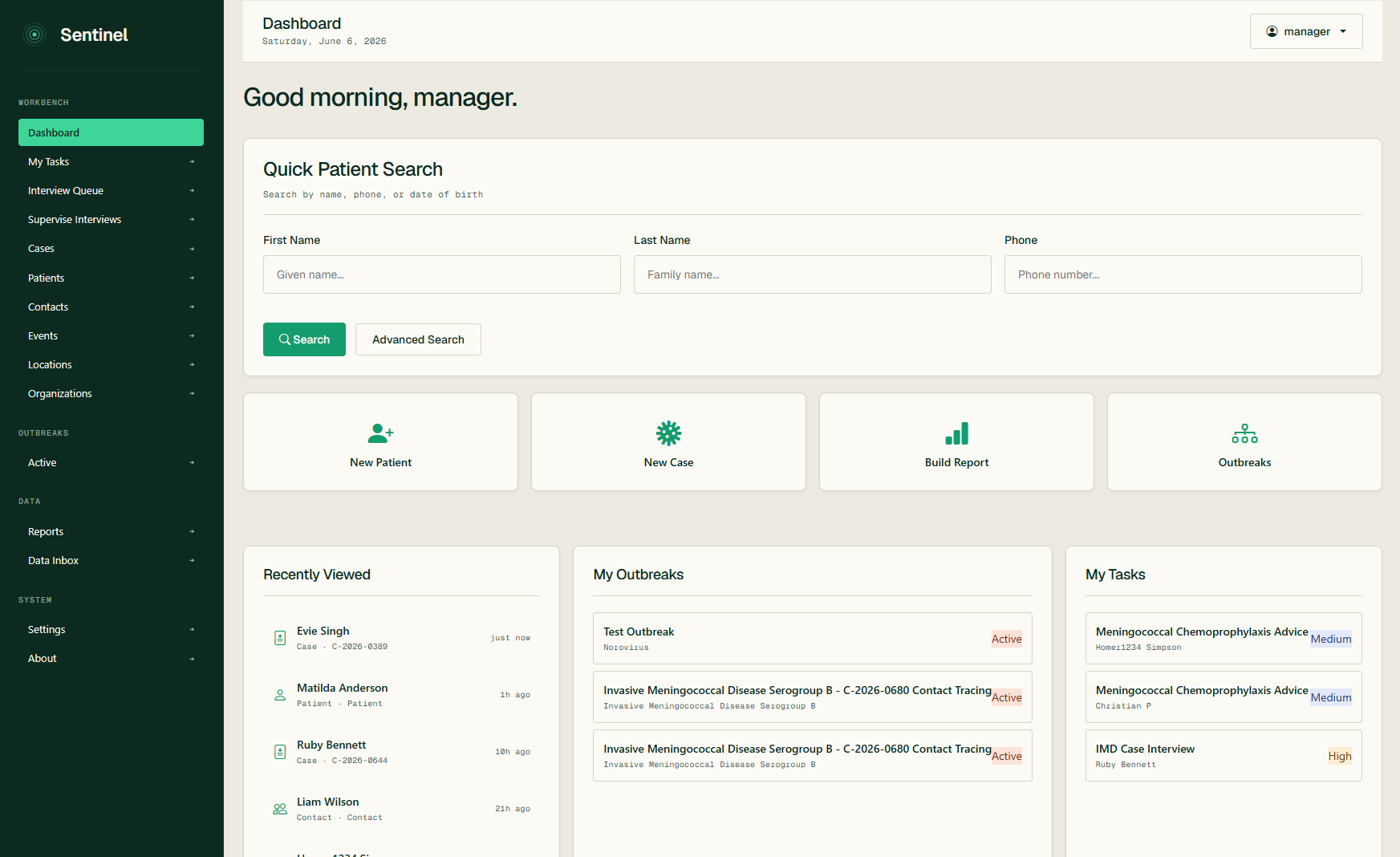Open Ruby Bennett case C-2026-0644
Viewport: 1400px width, 857px height.
coord(401,752)
